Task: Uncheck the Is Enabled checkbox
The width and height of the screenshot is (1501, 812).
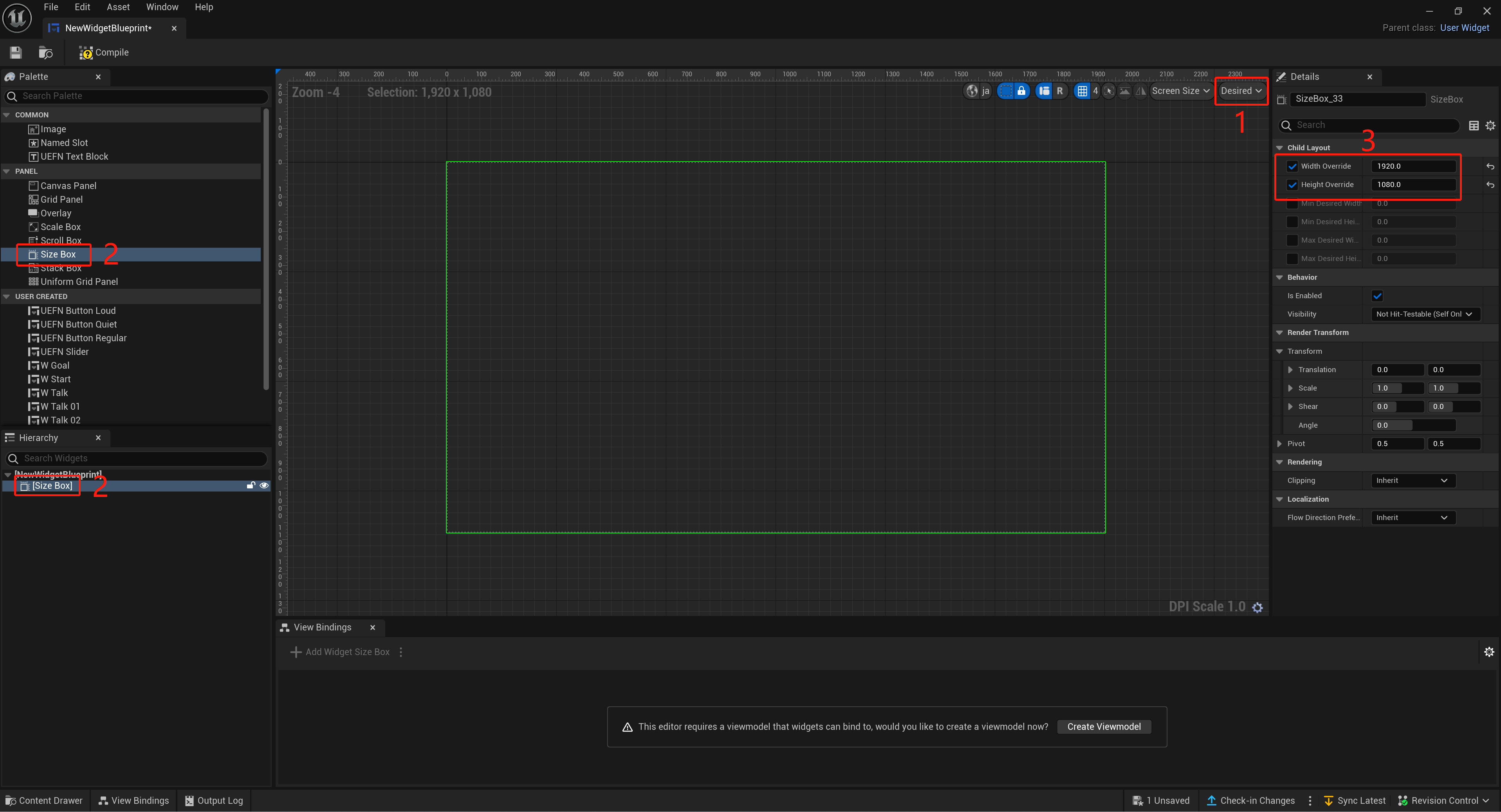Action: (x=1377, y=296)
